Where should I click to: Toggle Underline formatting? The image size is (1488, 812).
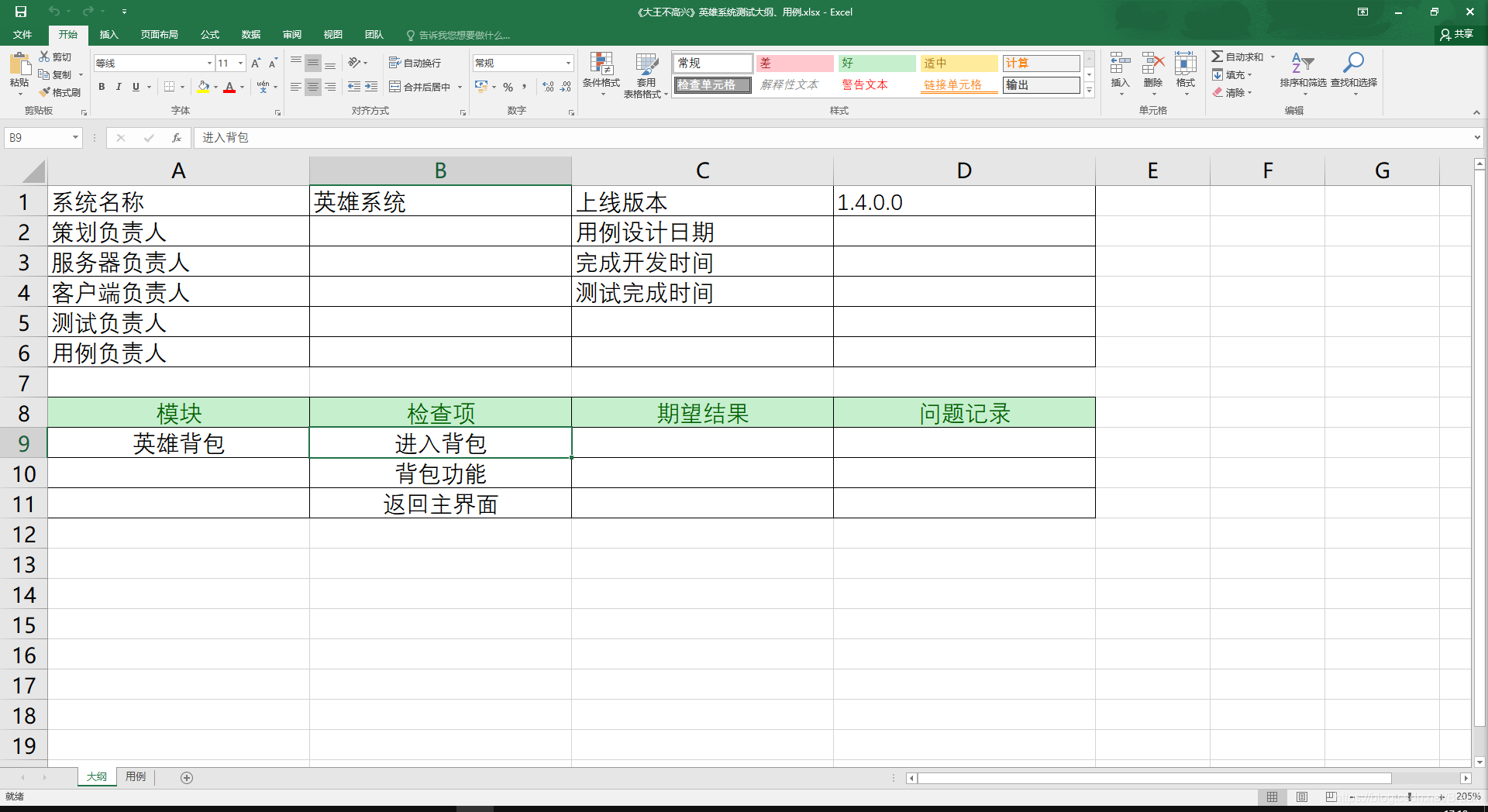click(136, 87)
